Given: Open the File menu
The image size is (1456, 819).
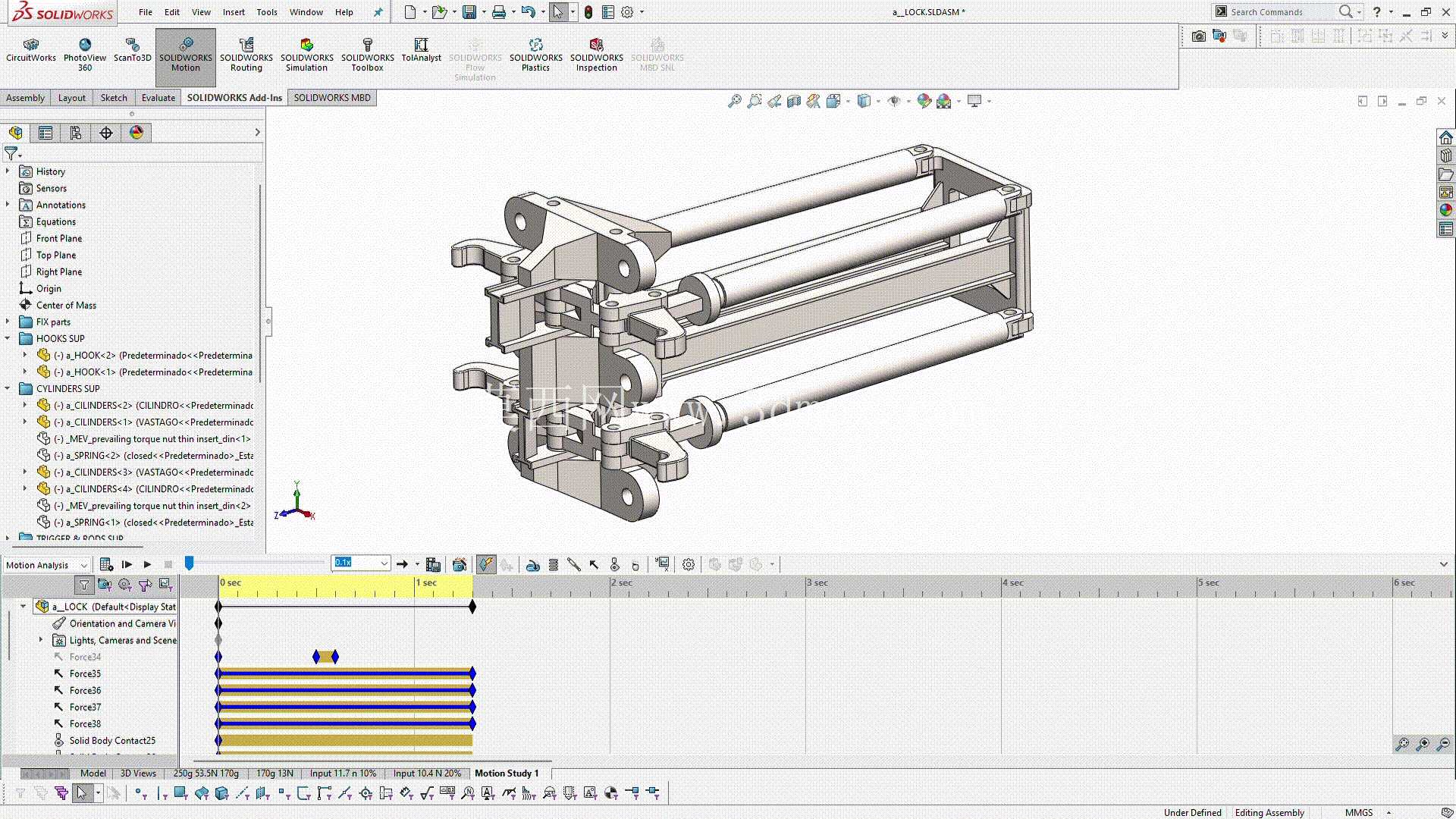Looking at the screenshot, I should tap(146, 12).
